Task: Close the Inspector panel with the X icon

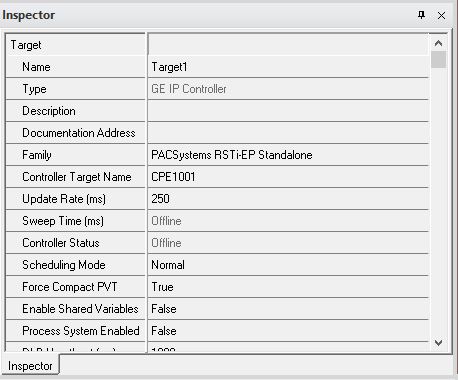Action: (x=441, y=15)
